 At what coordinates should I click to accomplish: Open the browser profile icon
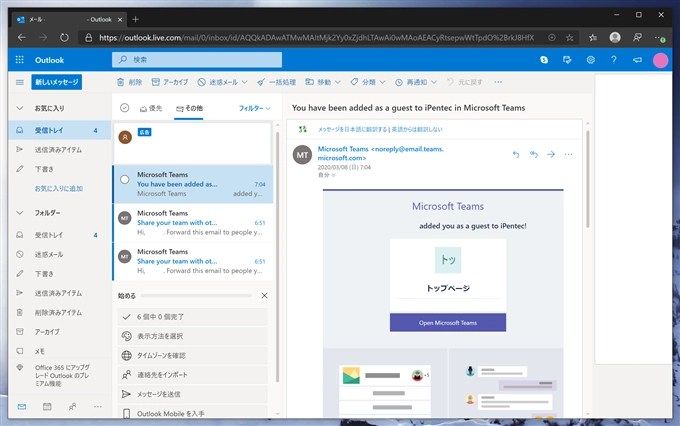point(615,38)
